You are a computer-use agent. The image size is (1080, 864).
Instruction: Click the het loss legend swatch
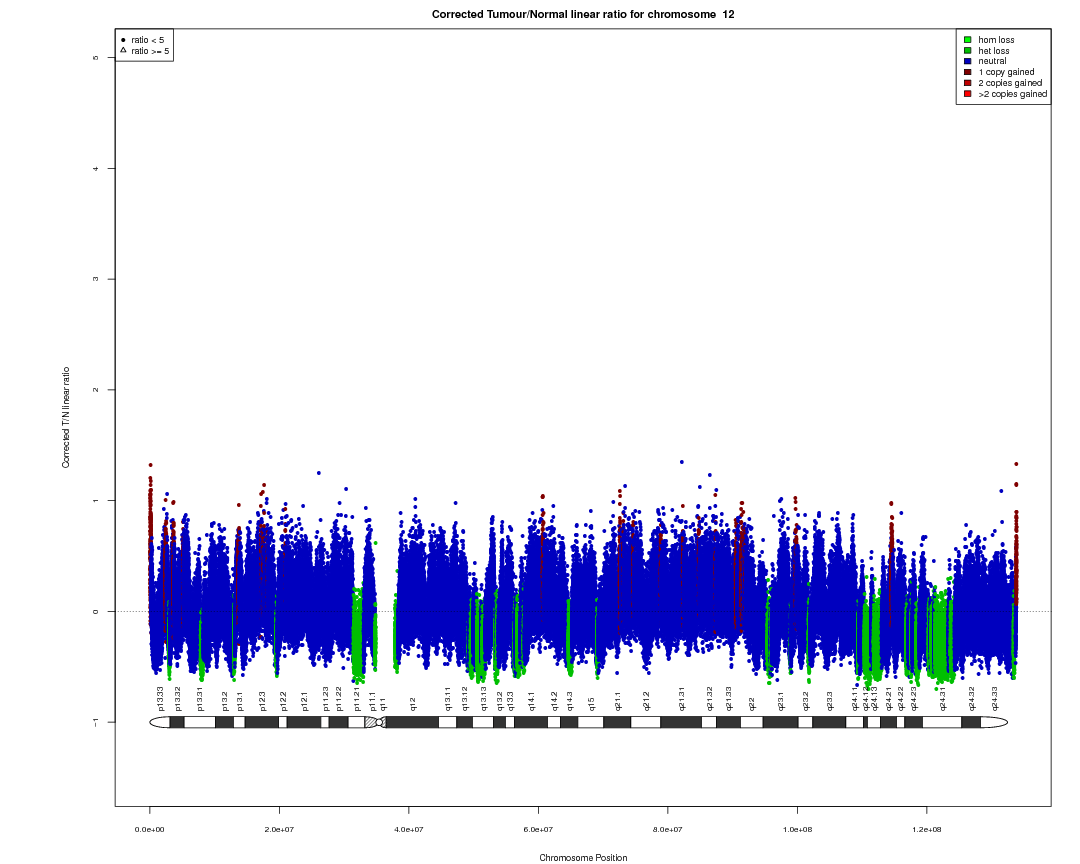pos(968,51)
